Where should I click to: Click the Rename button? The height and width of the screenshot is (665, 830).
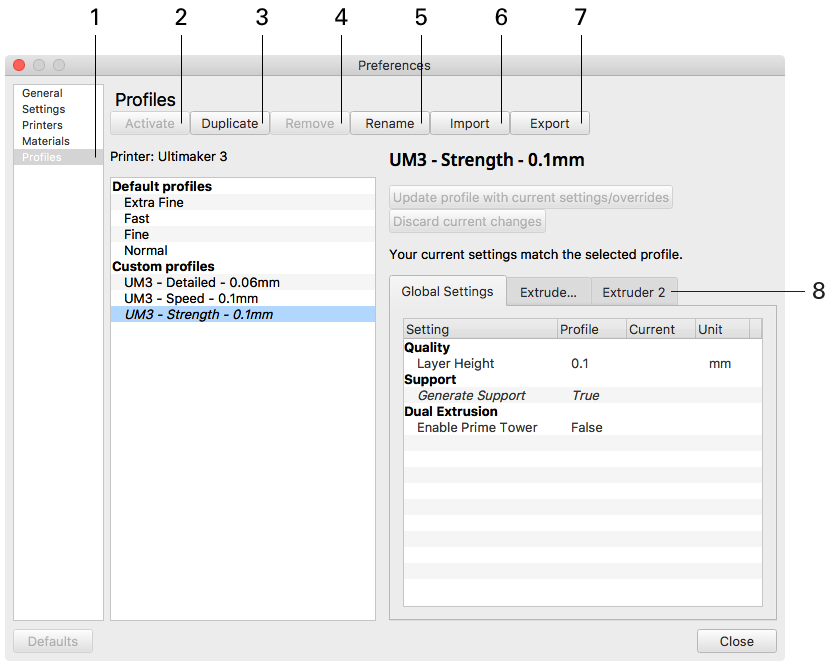click(x=389, y=123)
